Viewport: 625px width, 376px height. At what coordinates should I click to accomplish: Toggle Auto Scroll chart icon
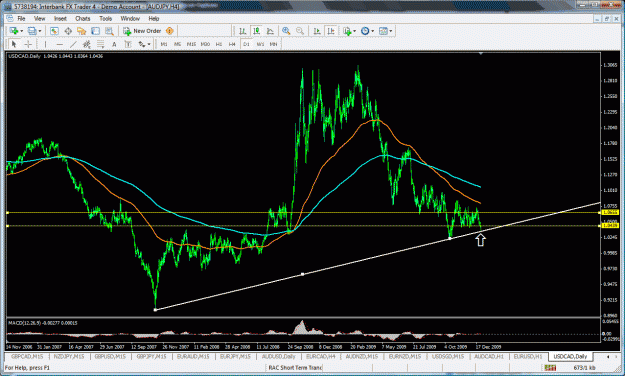317,31
